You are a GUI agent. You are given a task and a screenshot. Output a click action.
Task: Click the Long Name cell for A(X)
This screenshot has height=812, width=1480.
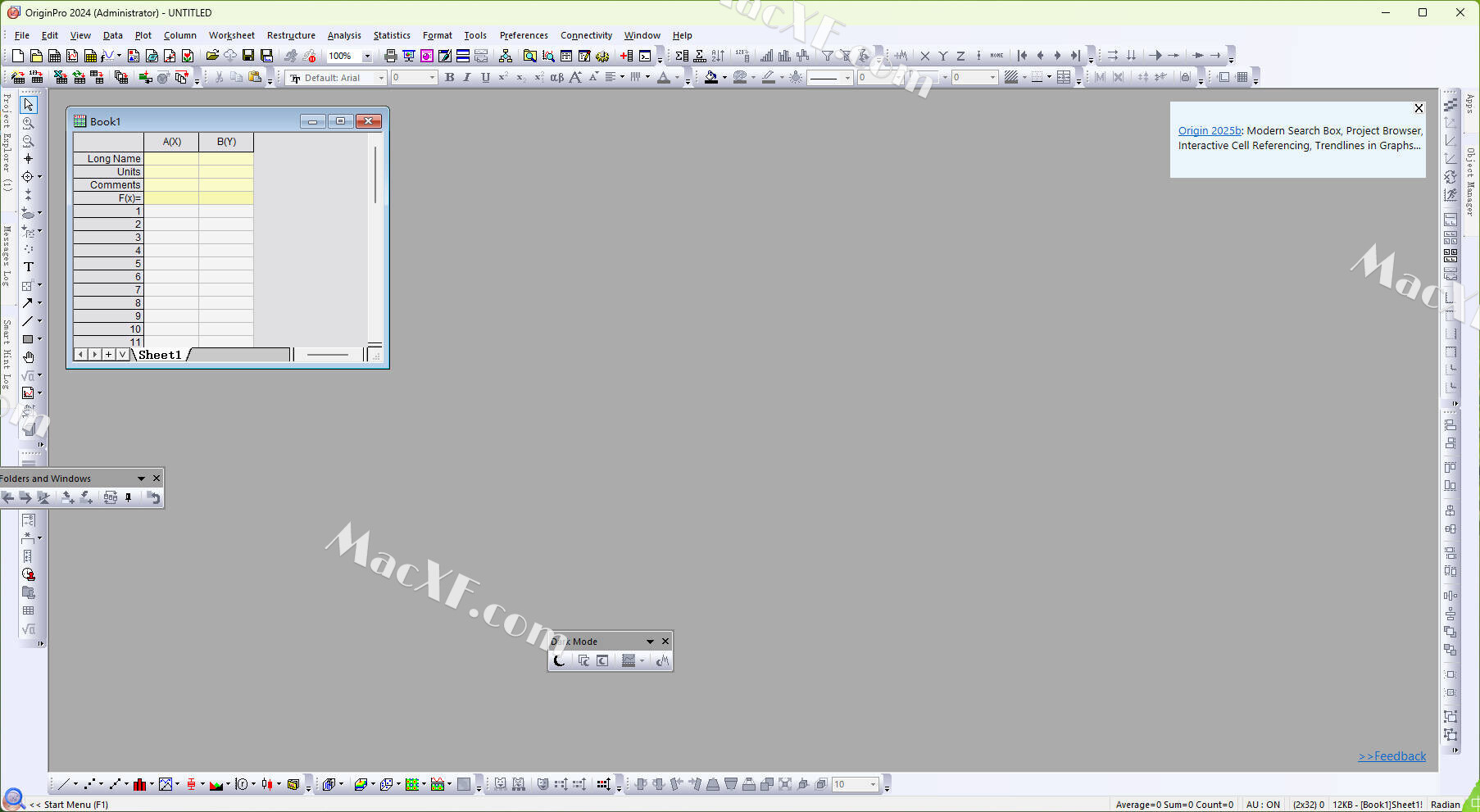(171, 159)
